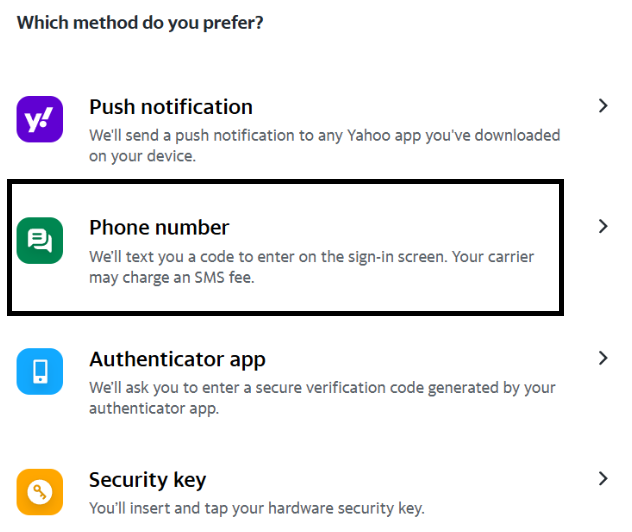Click the secure verification code description text
The height and width of the screenshot is (532, 632).
(322, 387)
